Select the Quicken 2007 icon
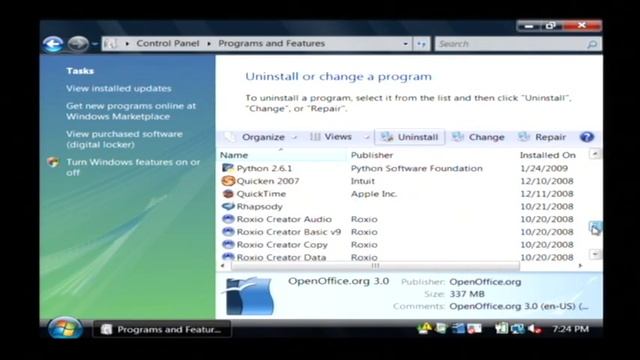 (228, 181)
